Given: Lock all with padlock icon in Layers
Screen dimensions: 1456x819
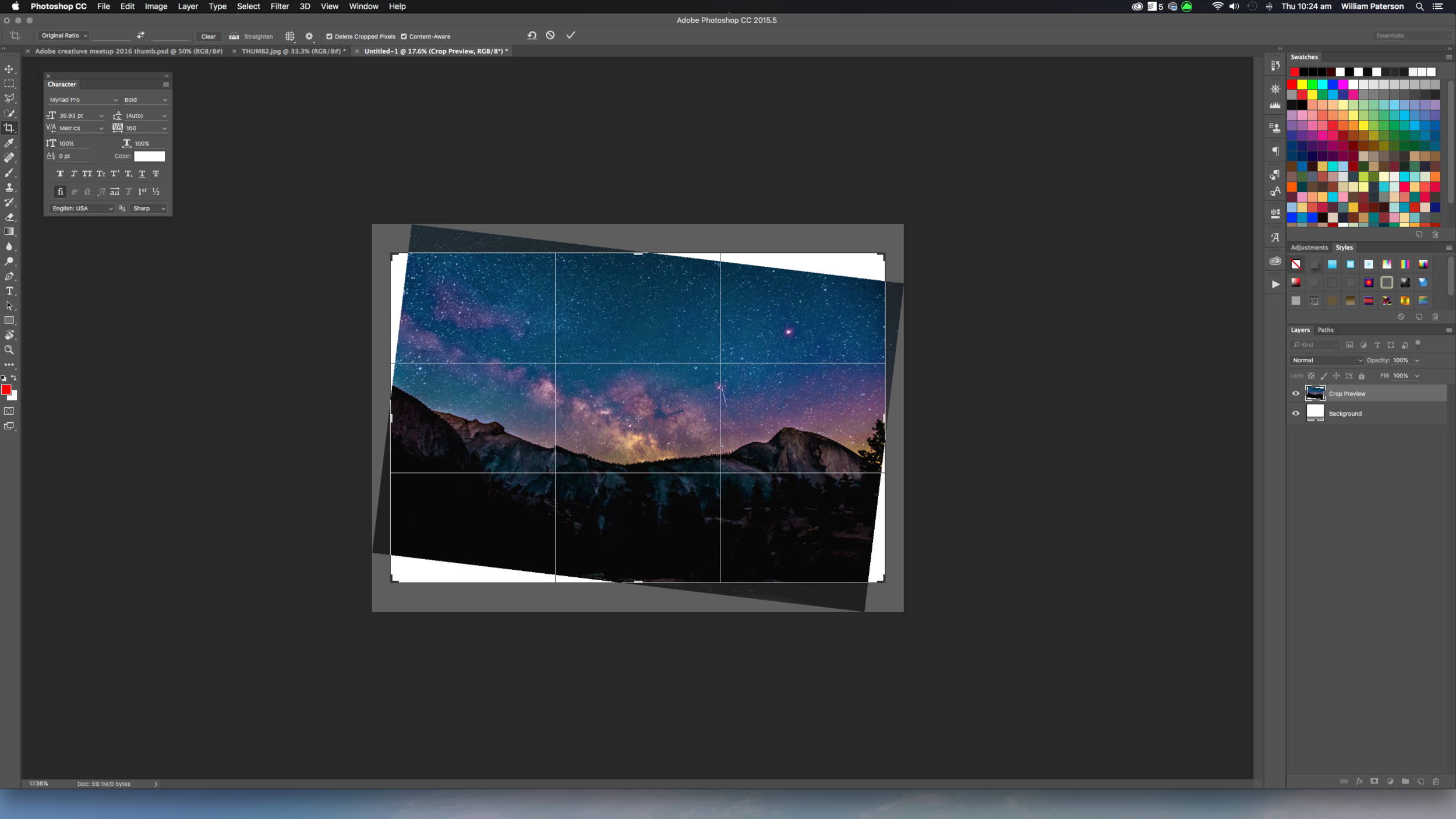Looking at the screenshot, I should [1362, 376].
